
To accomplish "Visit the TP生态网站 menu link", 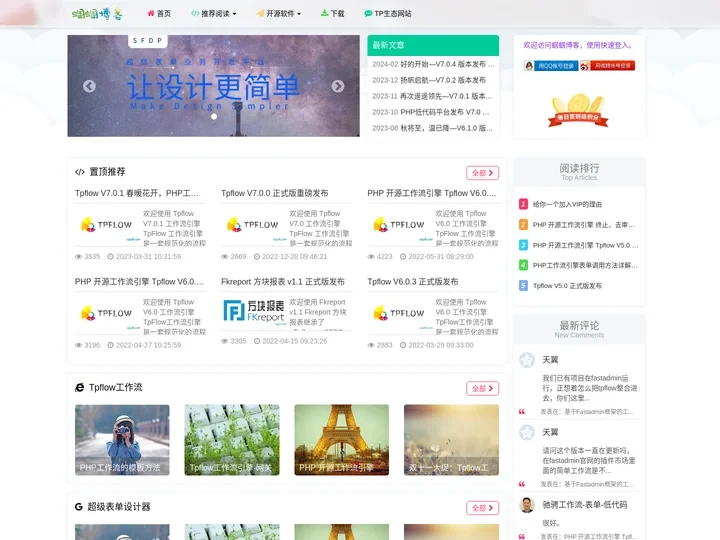I will (388, 14).
